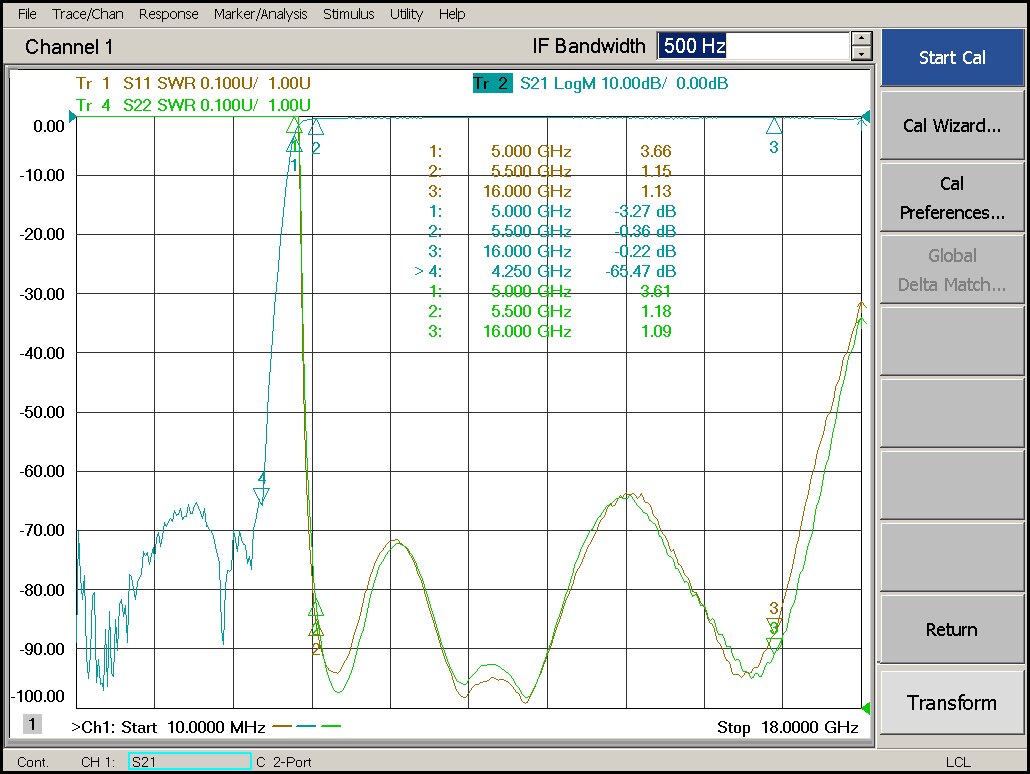Screen dimensions: 1030x774
Task: Click the window number 1 indicator
Action: [x=32, y=724]
